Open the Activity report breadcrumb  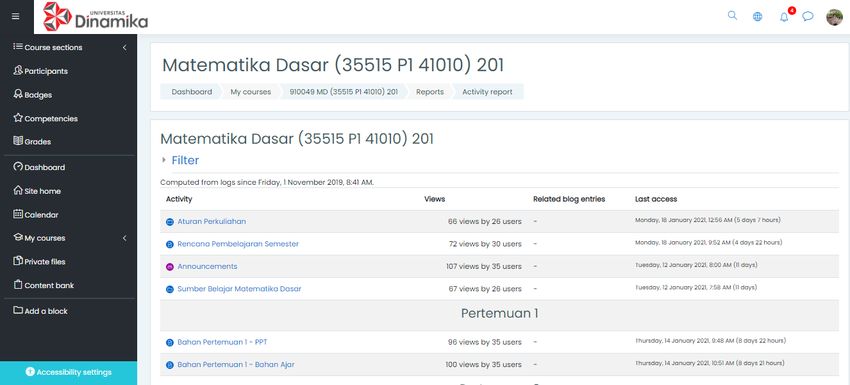487,92
